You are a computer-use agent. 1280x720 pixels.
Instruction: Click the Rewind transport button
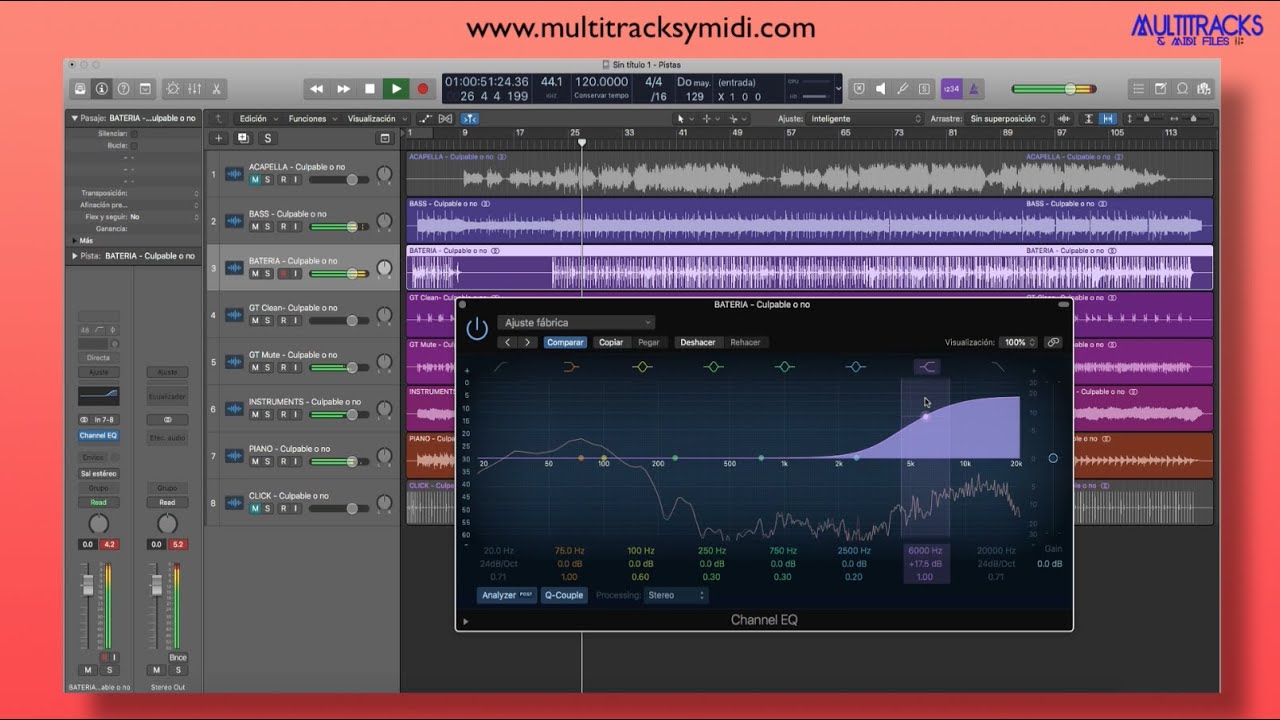[x=317, y=89]
